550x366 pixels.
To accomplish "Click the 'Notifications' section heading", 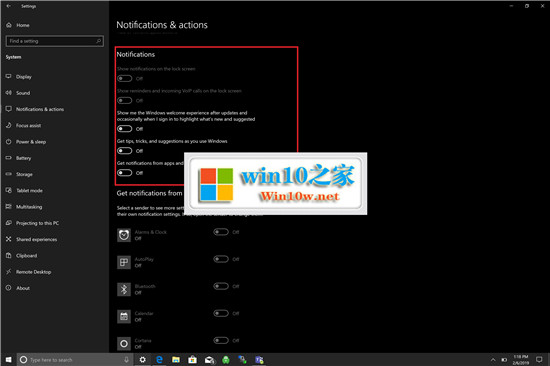I will [x=136, y=54].
